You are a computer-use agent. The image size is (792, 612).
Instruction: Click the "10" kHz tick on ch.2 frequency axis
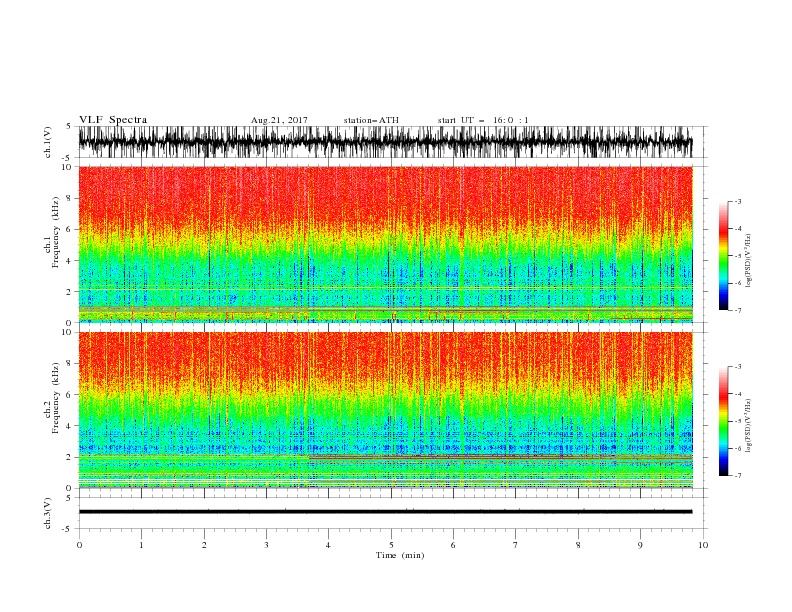[68, 332]
